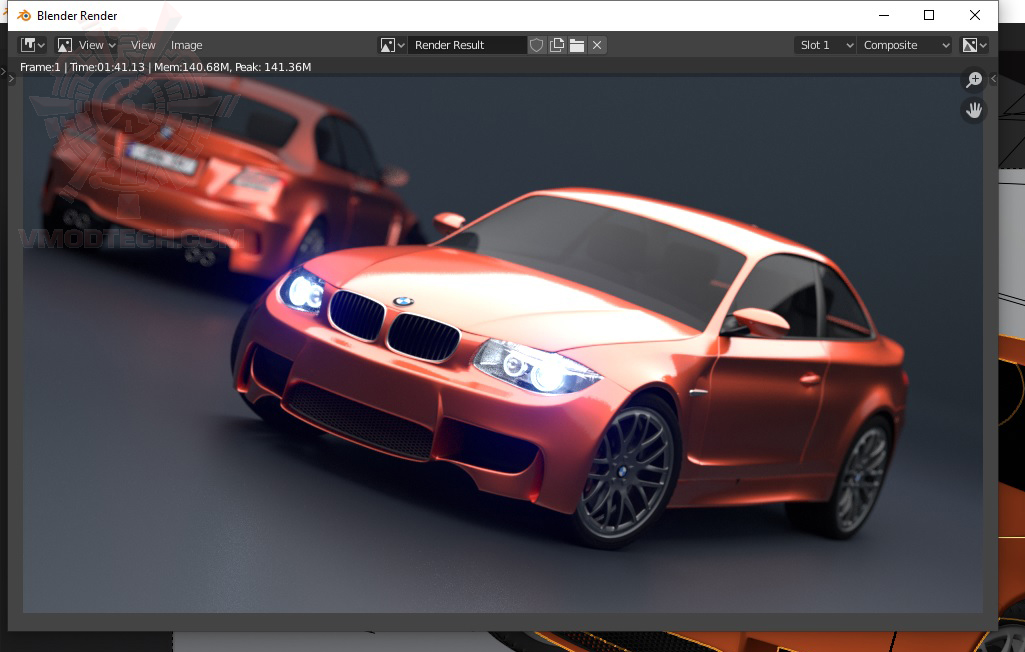Screen dimensions: 1025x652
Task: Click the Peak: 141.36M memory text
Action: 273,67
